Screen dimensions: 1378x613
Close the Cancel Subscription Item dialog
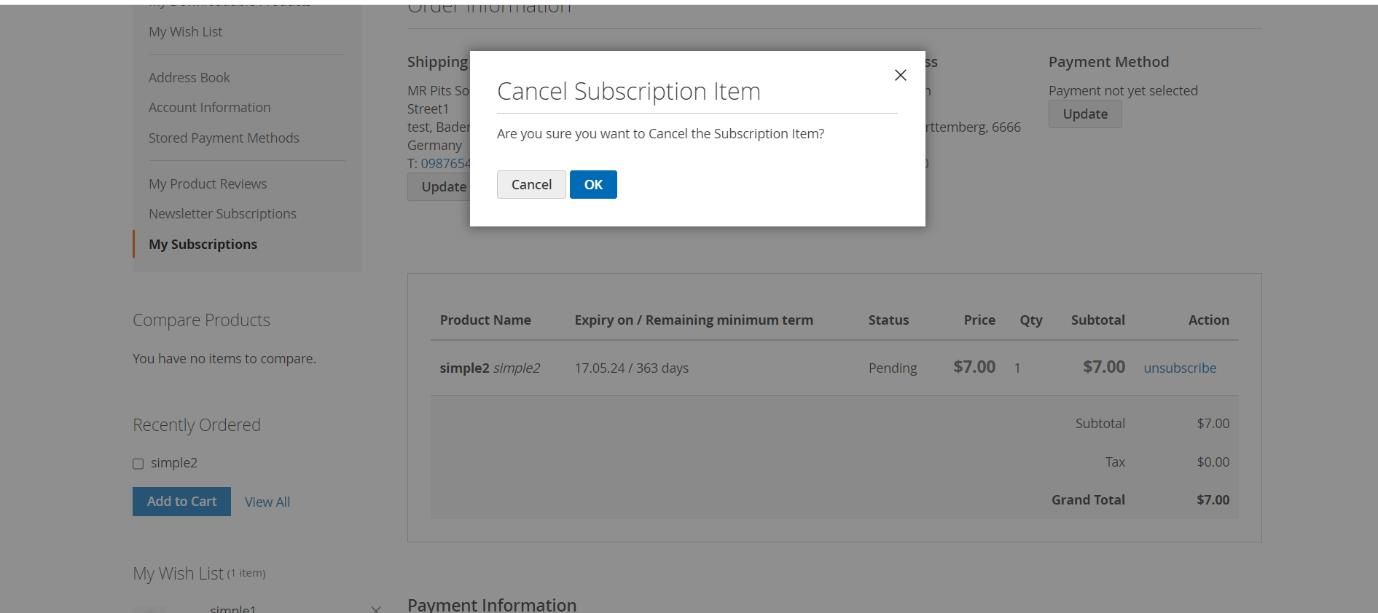point(899,74)
